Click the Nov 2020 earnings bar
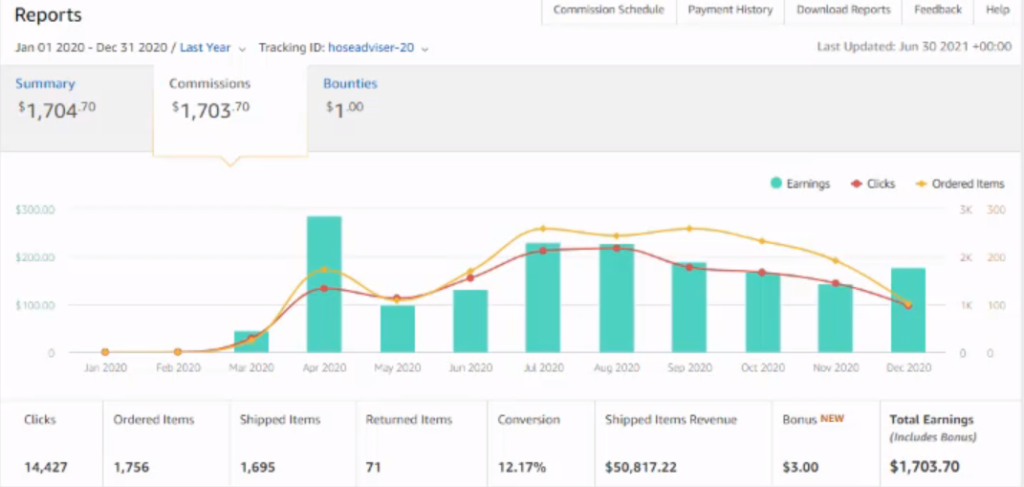Image resolution: width=1024 pixels, height=487 pixels. click(x=835, y=319)
